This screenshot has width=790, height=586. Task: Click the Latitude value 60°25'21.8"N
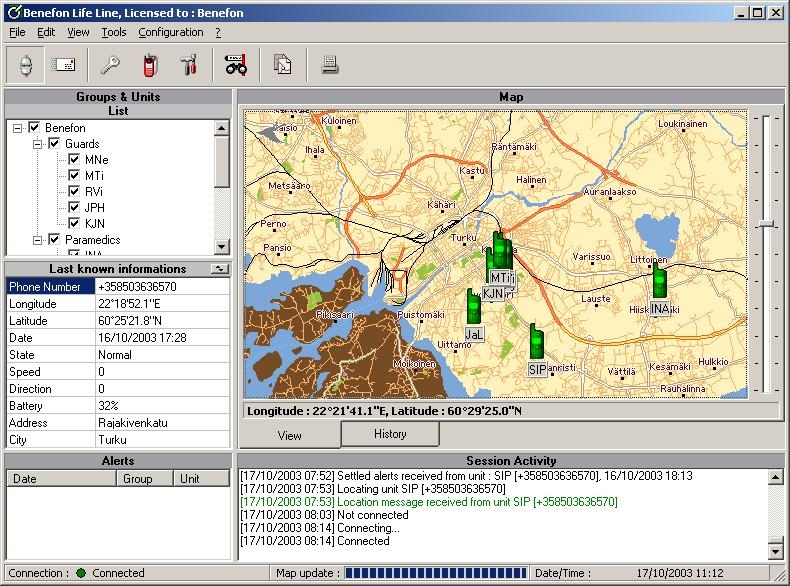[x=129, y=321]
